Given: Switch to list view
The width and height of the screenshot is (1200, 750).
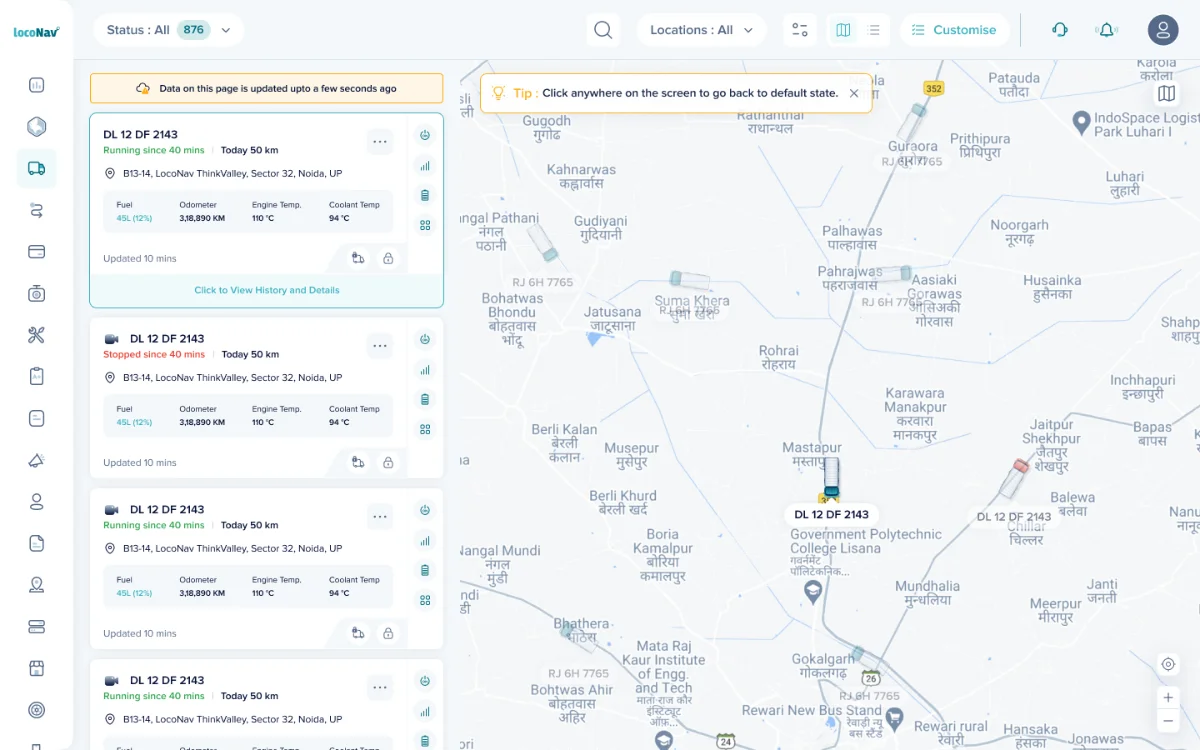Looking at the screenshot, I should (x=874, y=30).
